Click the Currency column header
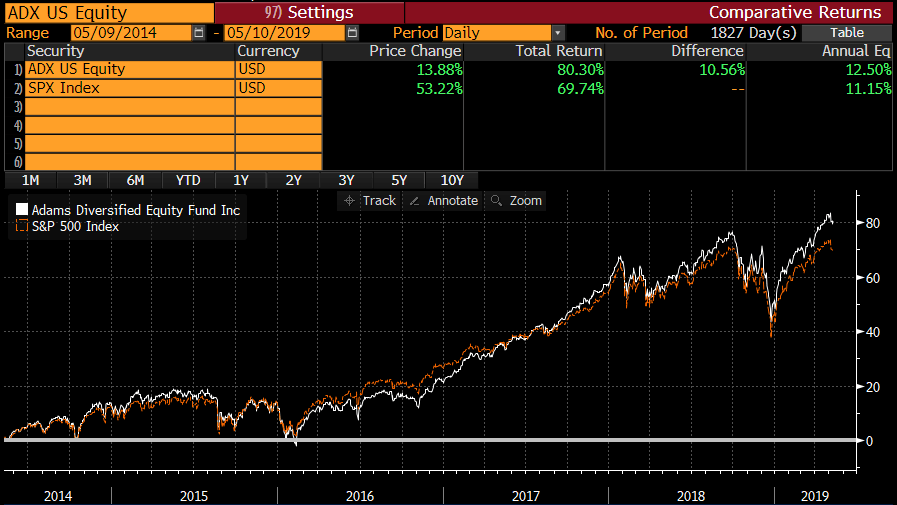The image size is (897, 505). tap(268, 51)
